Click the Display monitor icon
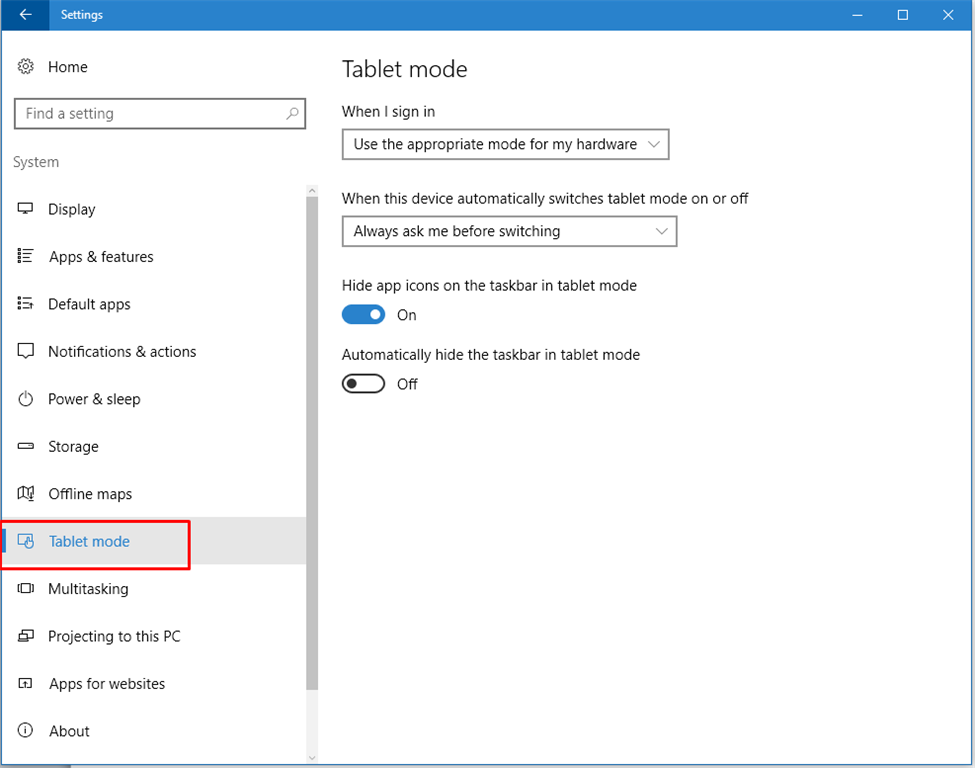Image resolution: width=975 pixels, height=768 pixels. (25, 209)
